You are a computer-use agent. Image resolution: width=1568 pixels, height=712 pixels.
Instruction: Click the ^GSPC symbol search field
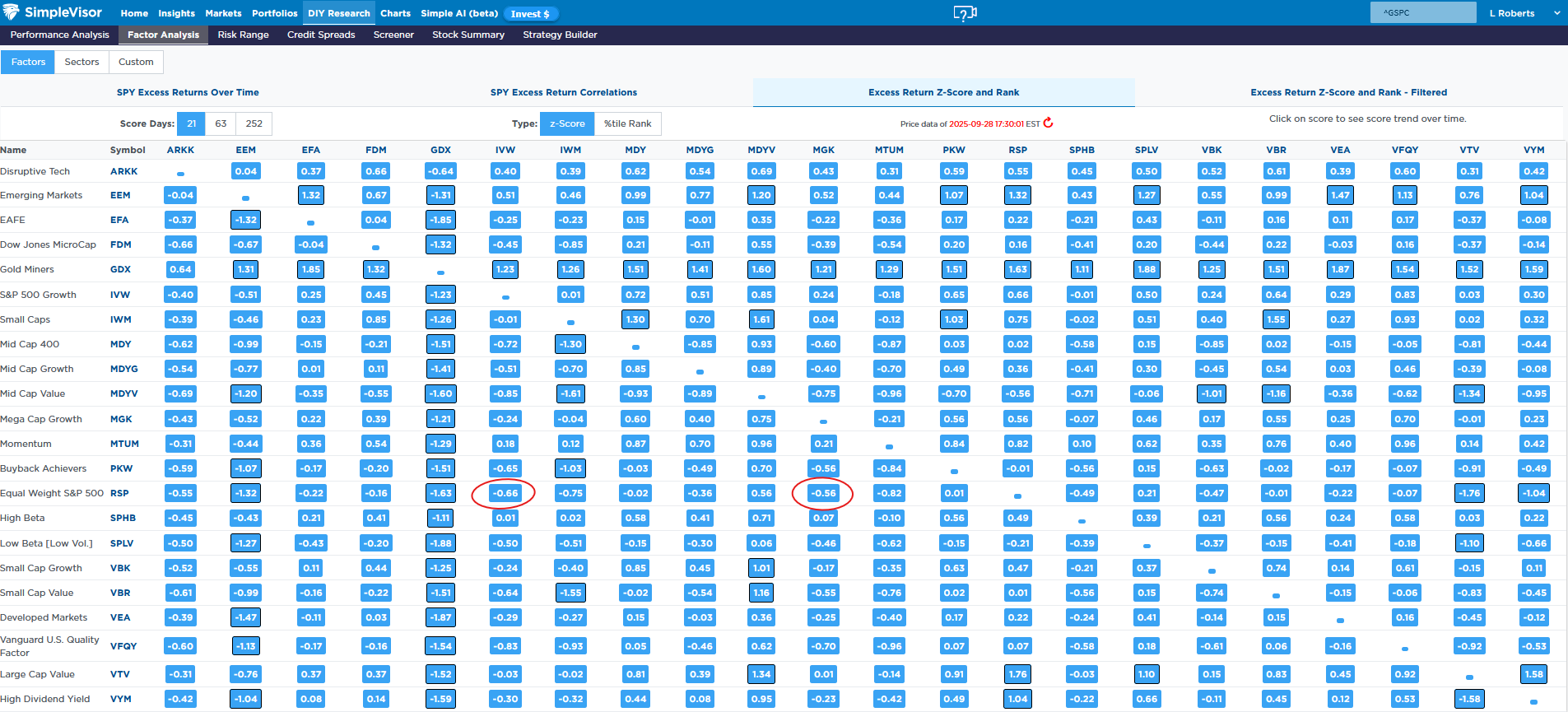1422,13
